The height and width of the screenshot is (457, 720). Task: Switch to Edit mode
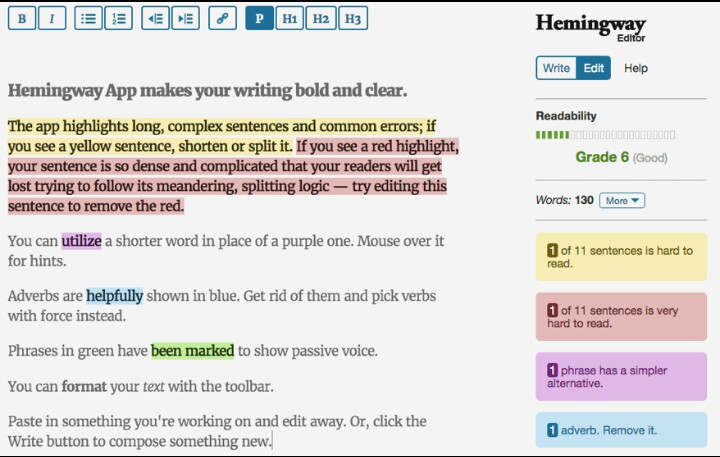coord(594,68)
